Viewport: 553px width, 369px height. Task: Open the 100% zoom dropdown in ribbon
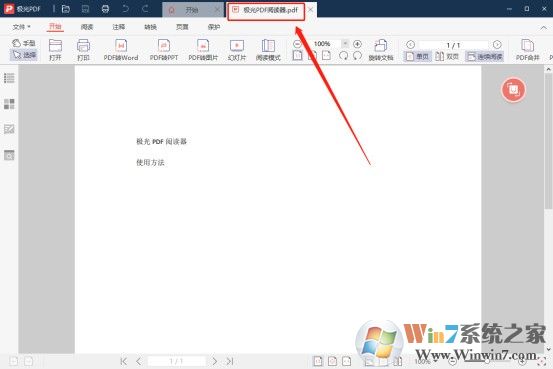pos(345,44)
